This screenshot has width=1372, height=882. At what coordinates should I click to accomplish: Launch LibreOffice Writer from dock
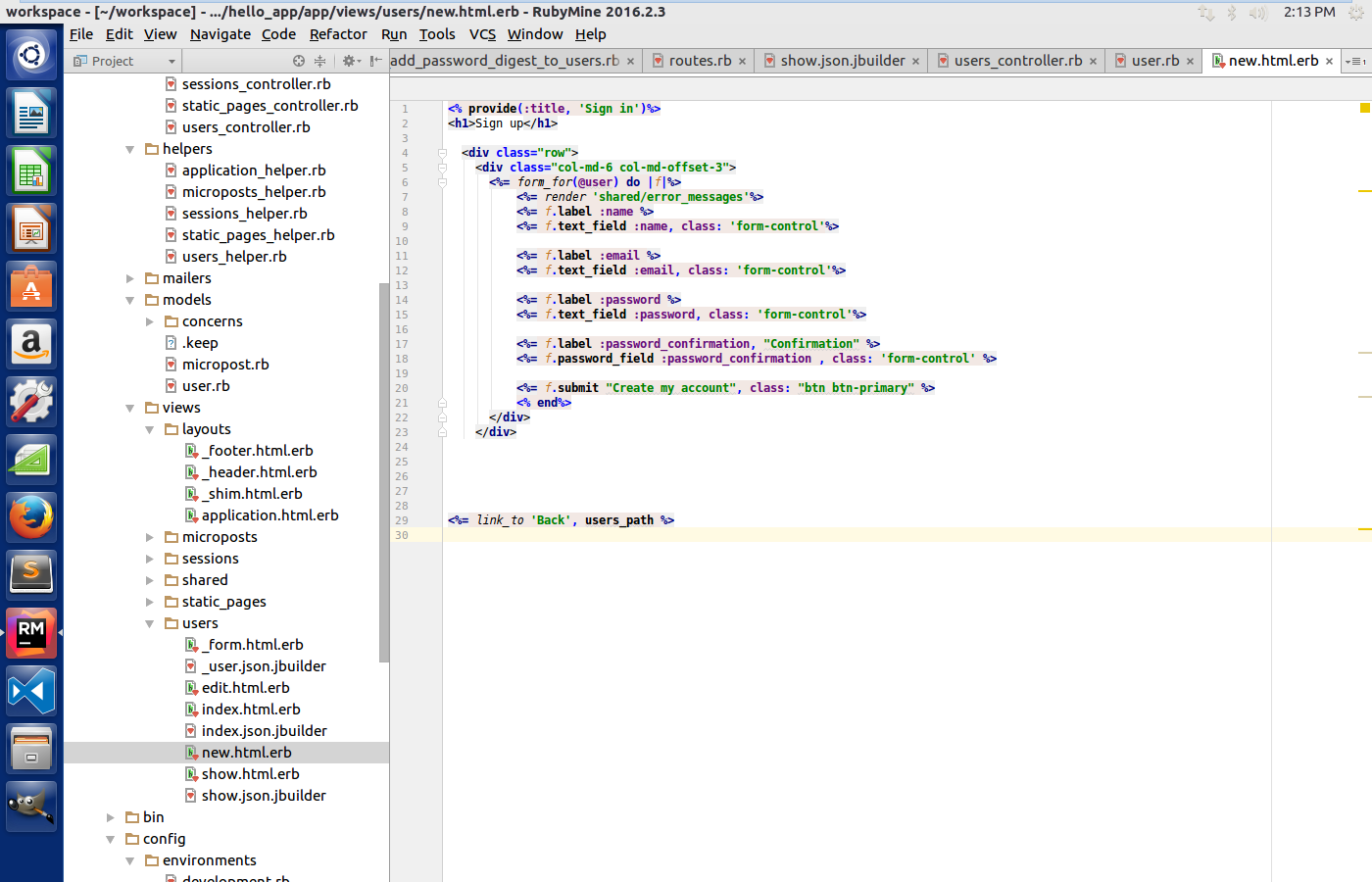pos(31,113)
